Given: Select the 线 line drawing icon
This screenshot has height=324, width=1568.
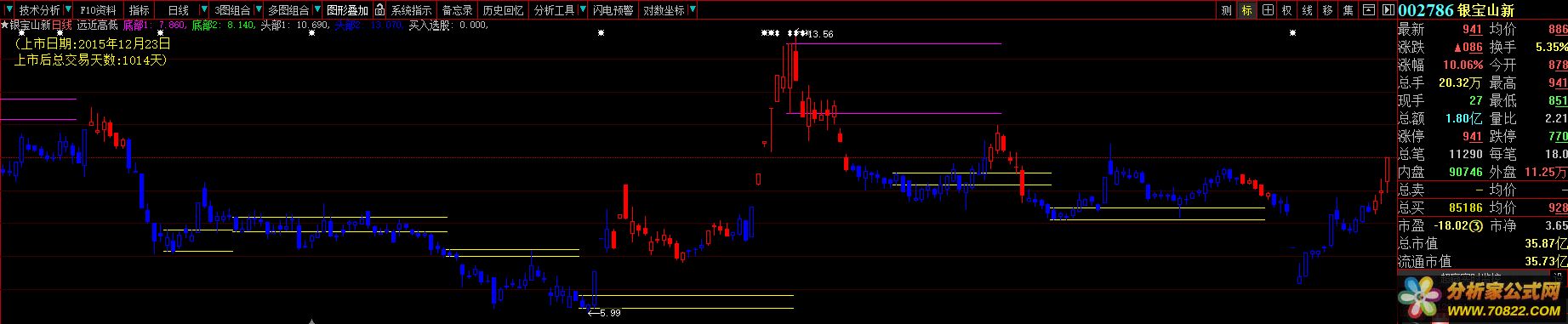Looking at the screenshot, I should (x=1308, y=10).
